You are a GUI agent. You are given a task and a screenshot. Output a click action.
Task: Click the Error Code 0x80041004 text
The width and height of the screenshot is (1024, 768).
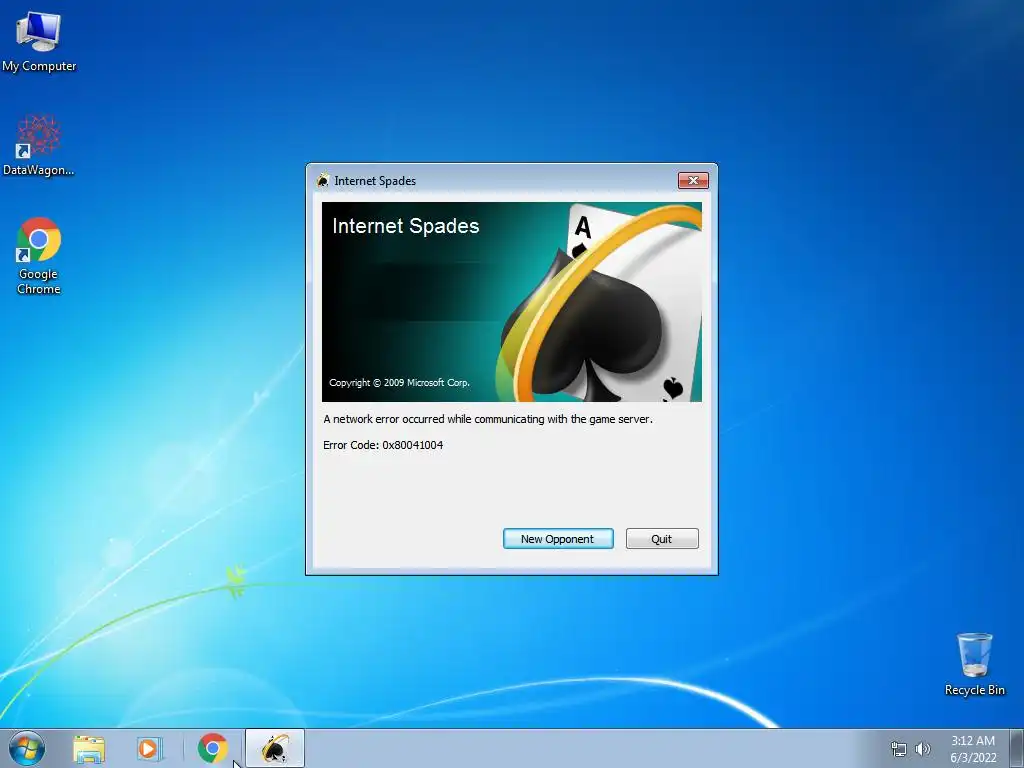click(383, 445)
